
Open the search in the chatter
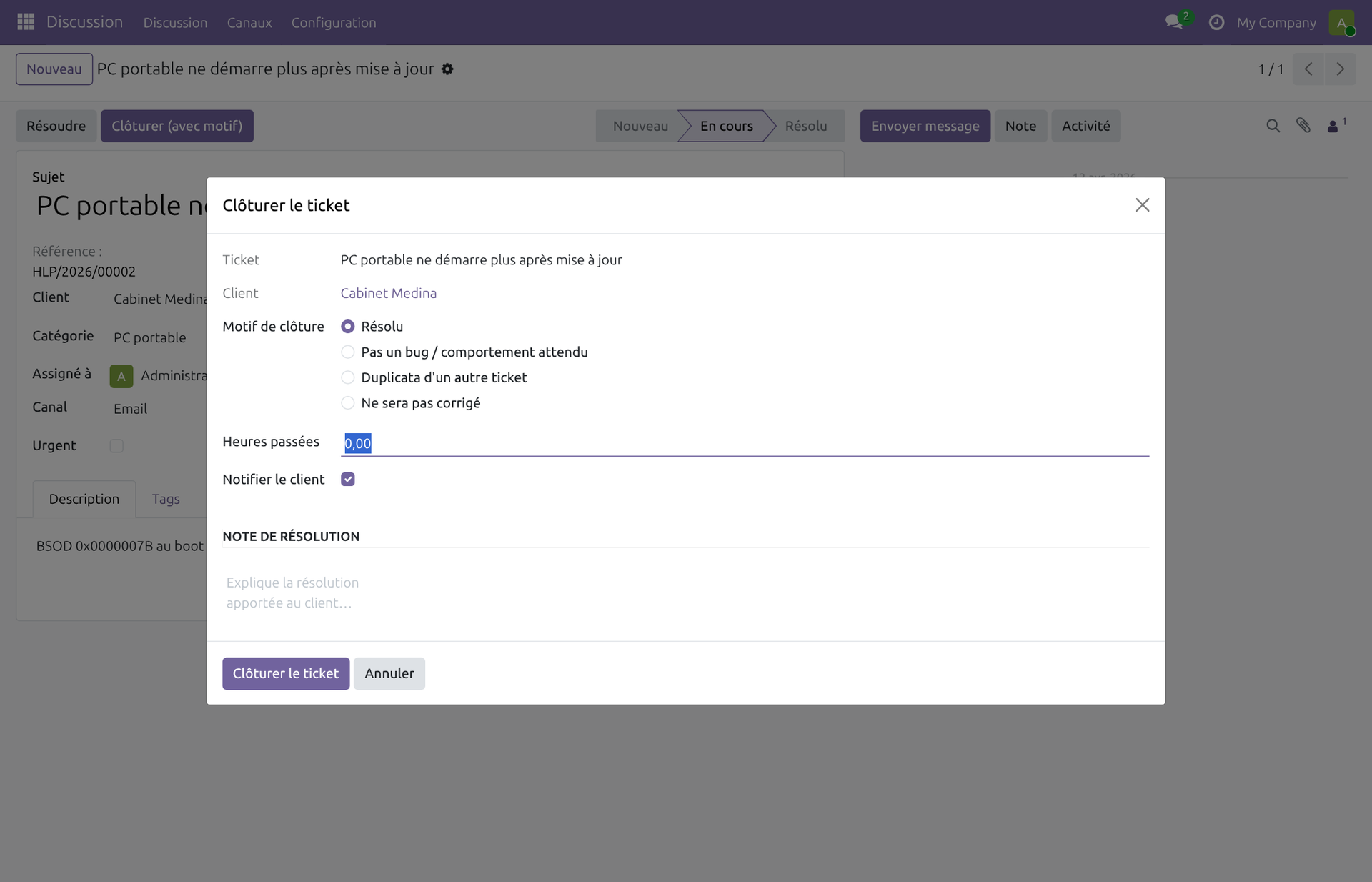(x=1273, y=126)
